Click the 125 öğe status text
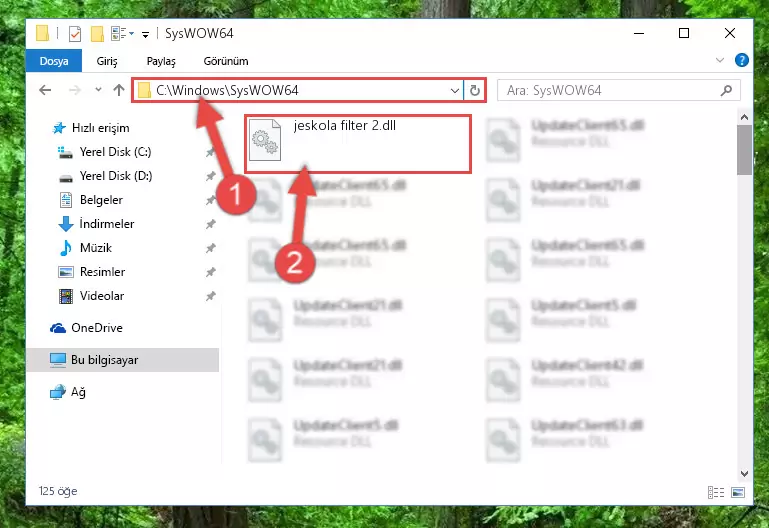 click(x=58, y=491)
